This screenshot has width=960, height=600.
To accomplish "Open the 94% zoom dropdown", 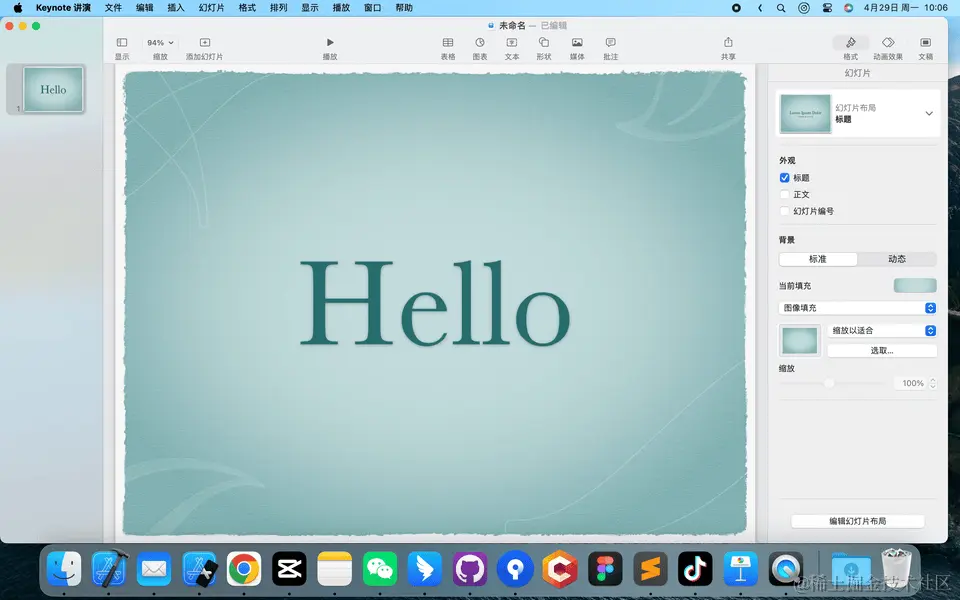I will [160, 43].
